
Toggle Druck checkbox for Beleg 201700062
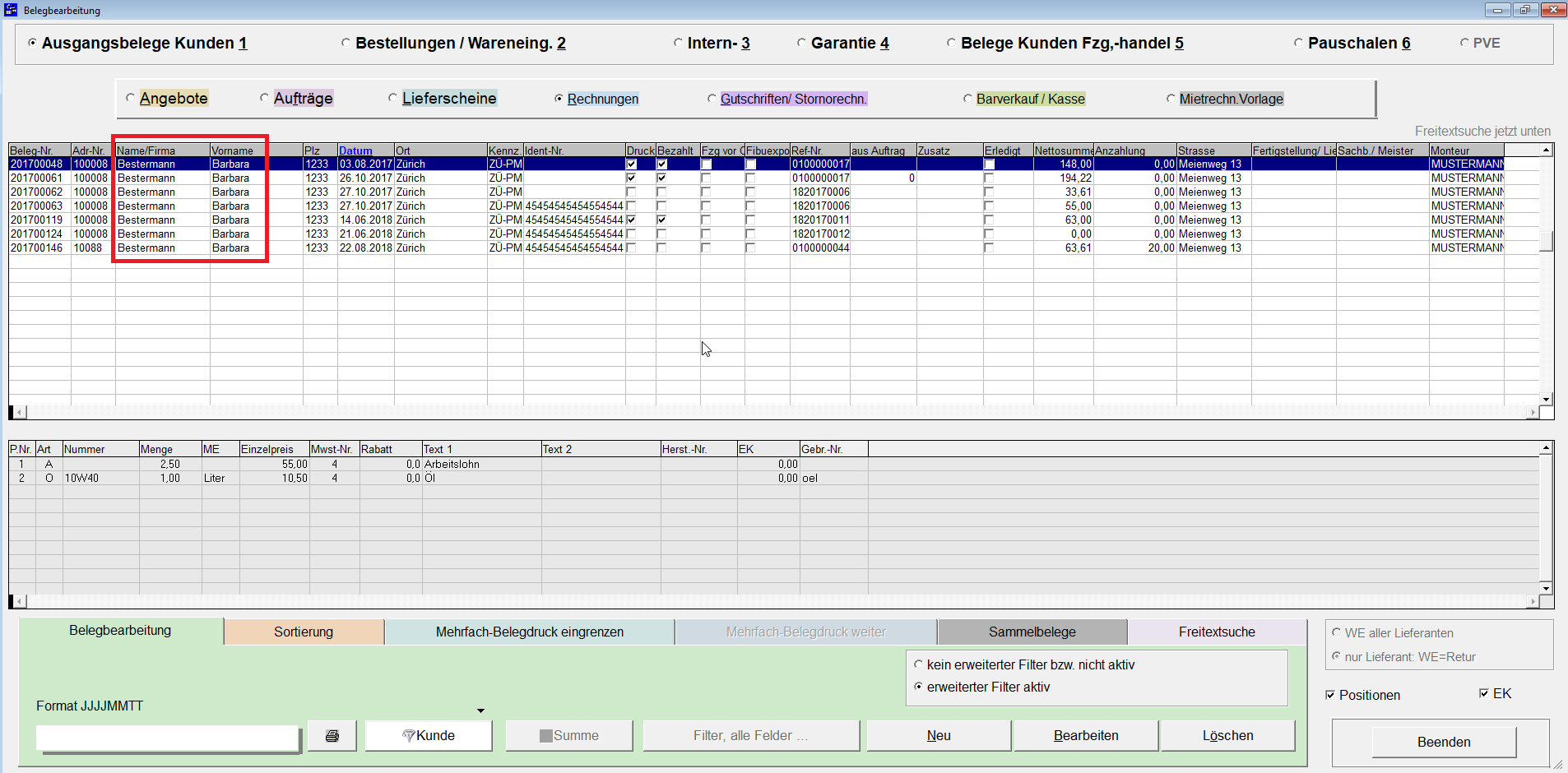(631, 192)
